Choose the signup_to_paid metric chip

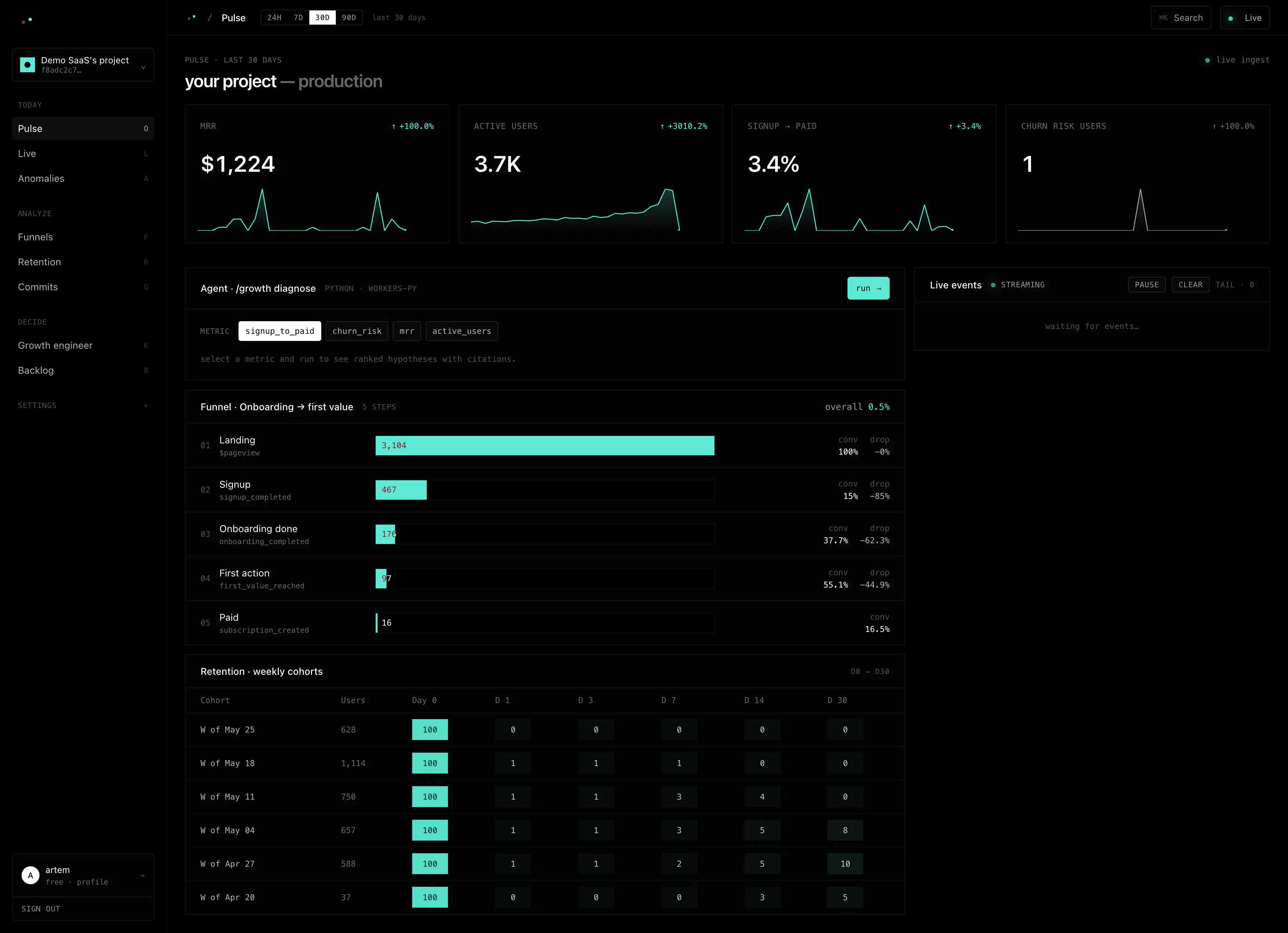coord(280,331)
